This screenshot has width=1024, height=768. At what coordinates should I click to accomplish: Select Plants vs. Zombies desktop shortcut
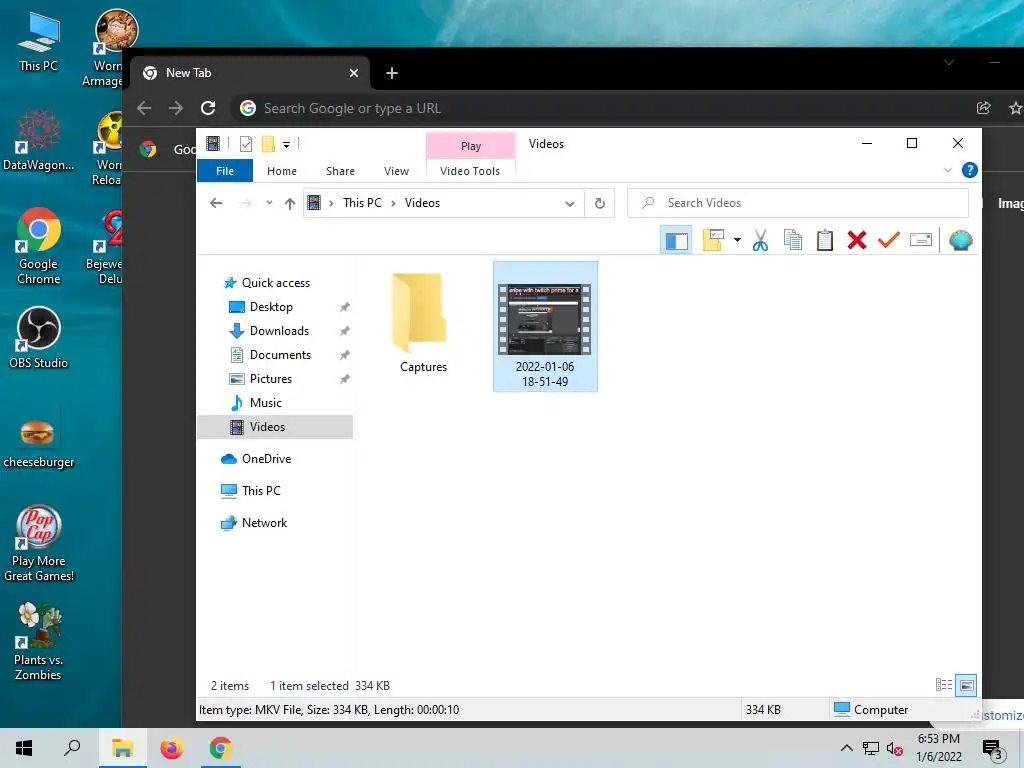click(x=39, y=643)
